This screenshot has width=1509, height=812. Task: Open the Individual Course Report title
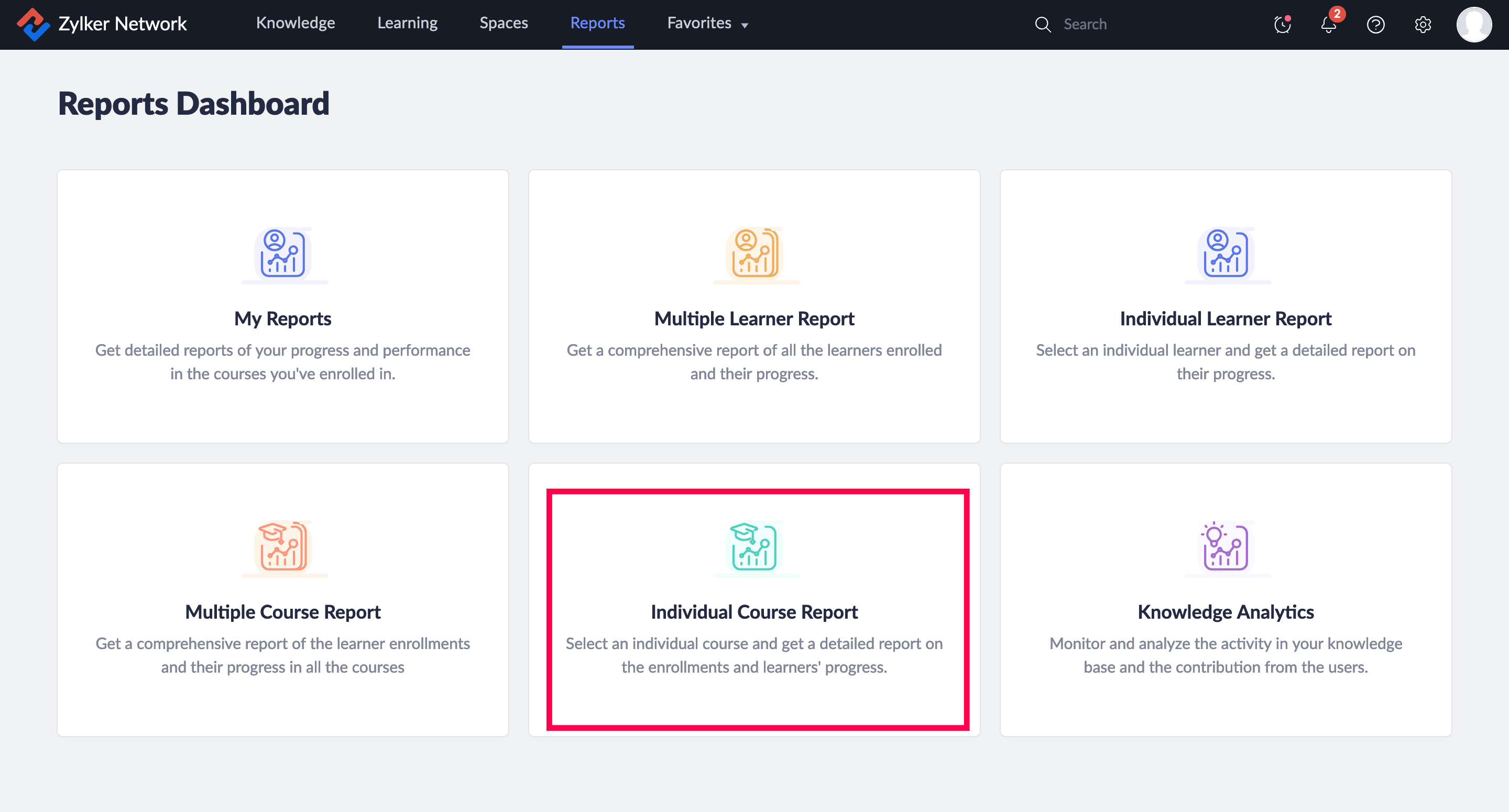click(x=753, y=612)
